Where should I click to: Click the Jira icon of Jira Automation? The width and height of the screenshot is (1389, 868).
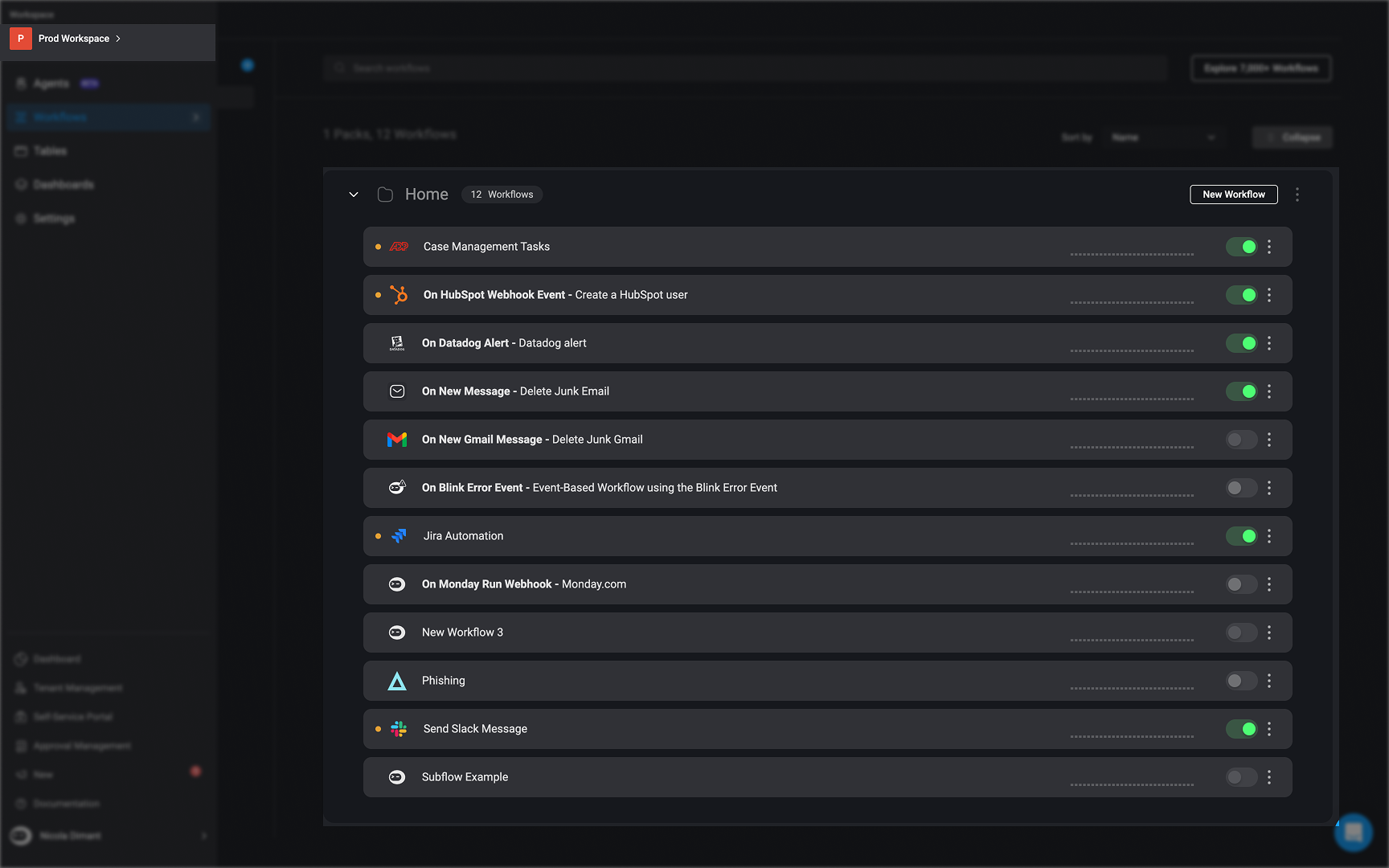click(x=399, y=536)
